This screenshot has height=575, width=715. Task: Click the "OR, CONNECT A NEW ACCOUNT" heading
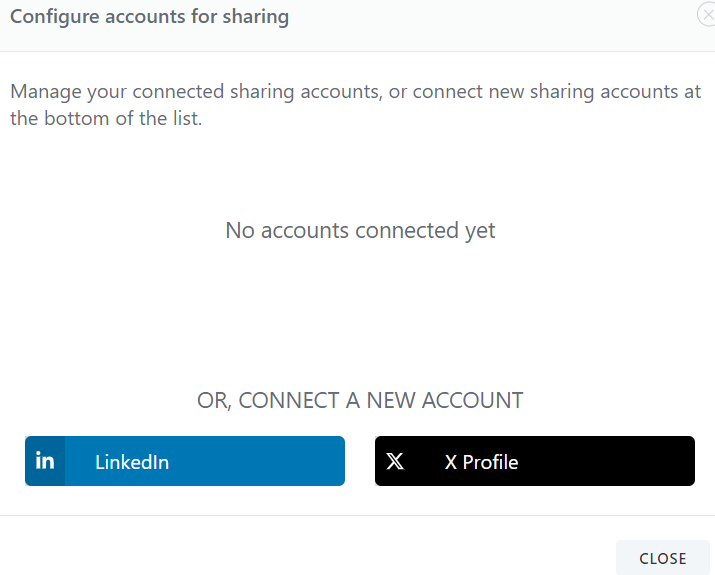pos(360,401)
